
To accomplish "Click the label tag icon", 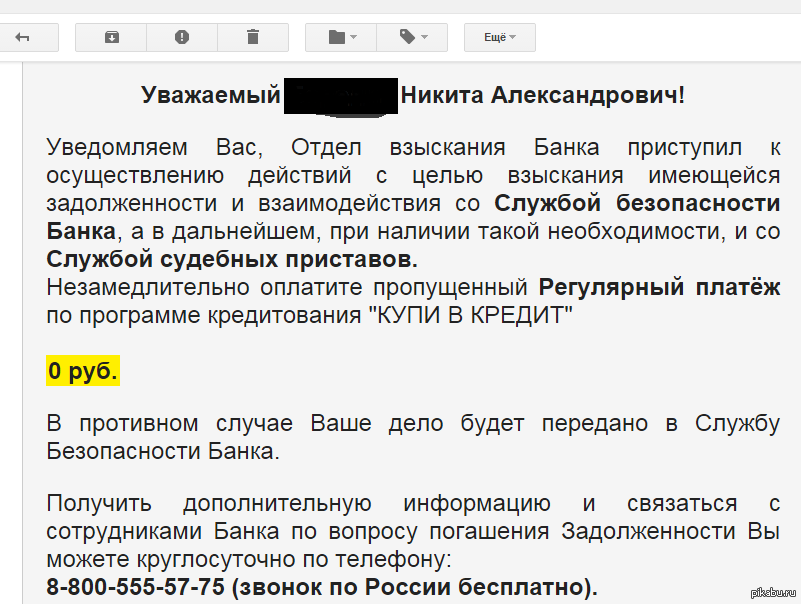I will [406, 37].
